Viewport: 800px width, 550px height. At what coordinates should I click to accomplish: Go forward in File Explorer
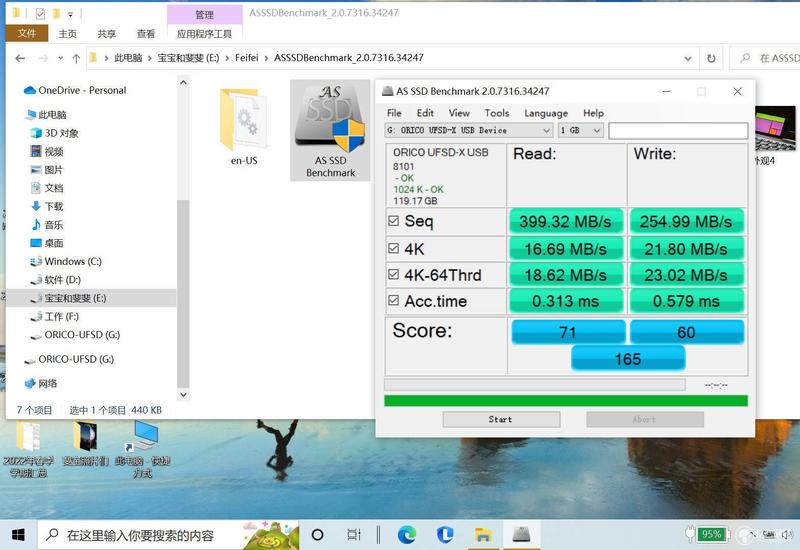[x=43, y=58]
